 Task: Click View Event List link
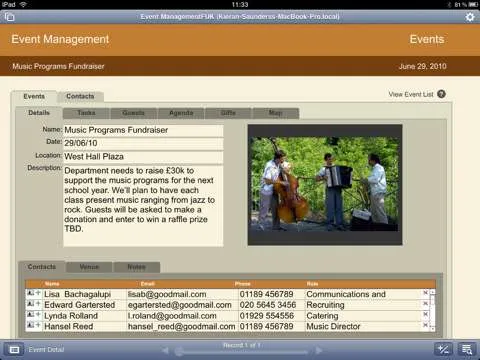pyautogui.click(x=411, y=94)
